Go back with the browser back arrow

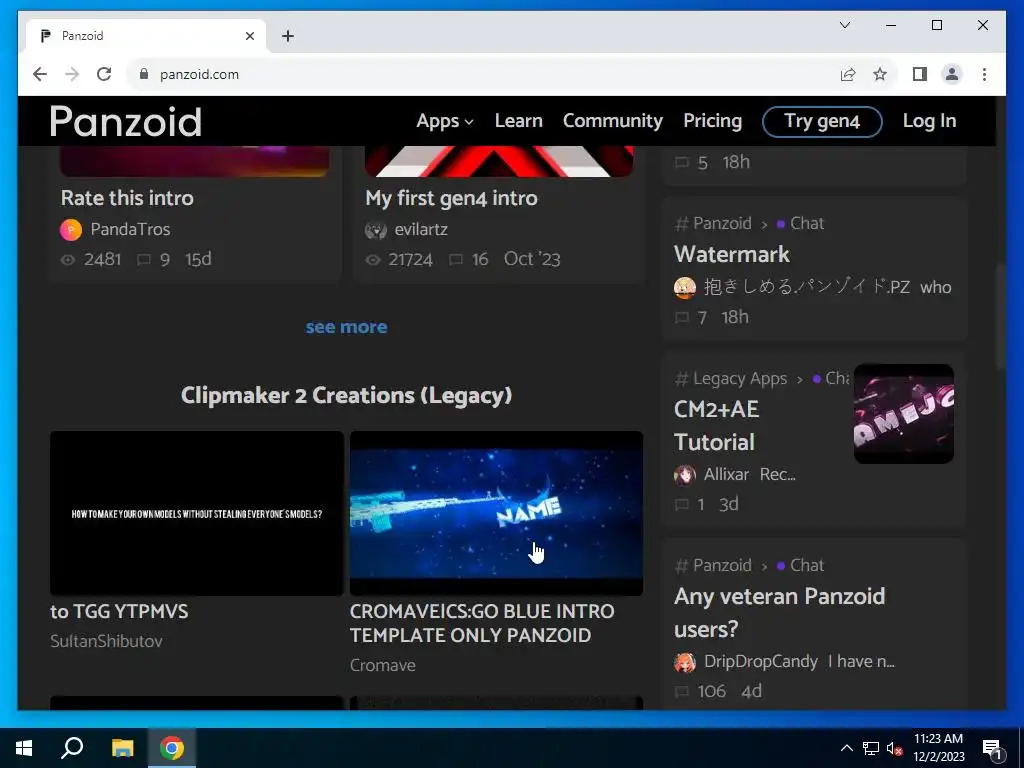[40, 74]
